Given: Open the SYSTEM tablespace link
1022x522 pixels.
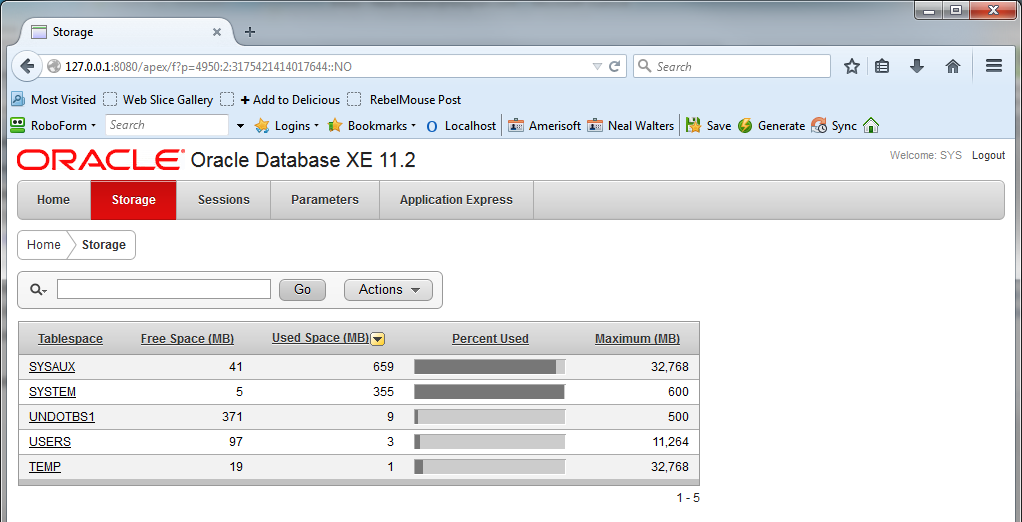Looking at the screenshot, I should click(52, 392).
